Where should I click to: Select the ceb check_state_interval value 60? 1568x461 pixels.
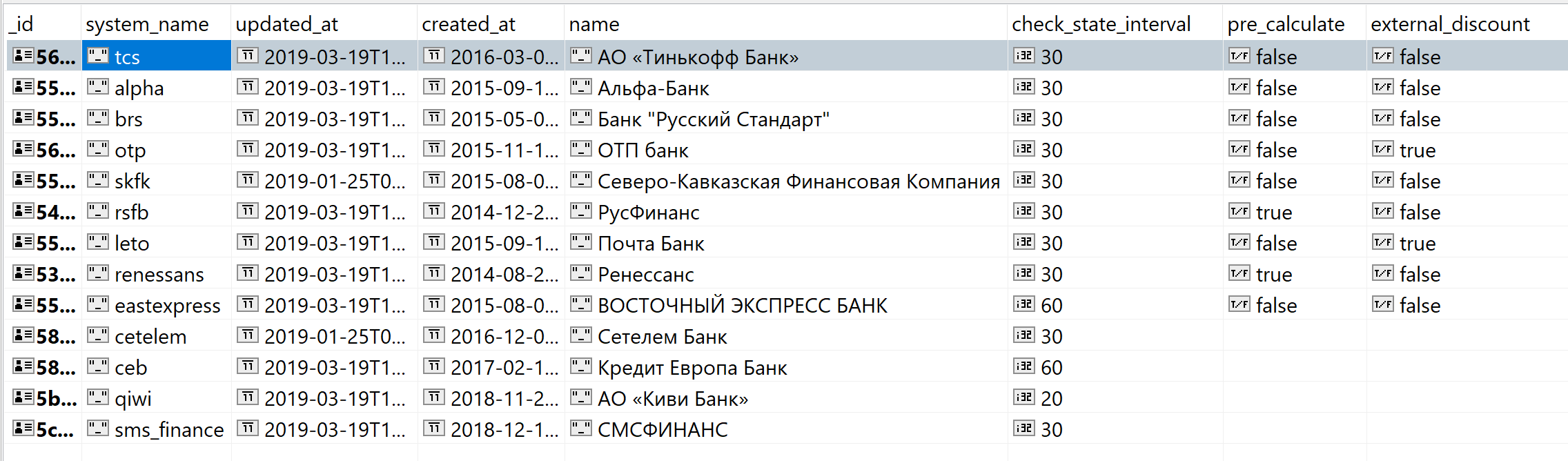click(1052, 367)
